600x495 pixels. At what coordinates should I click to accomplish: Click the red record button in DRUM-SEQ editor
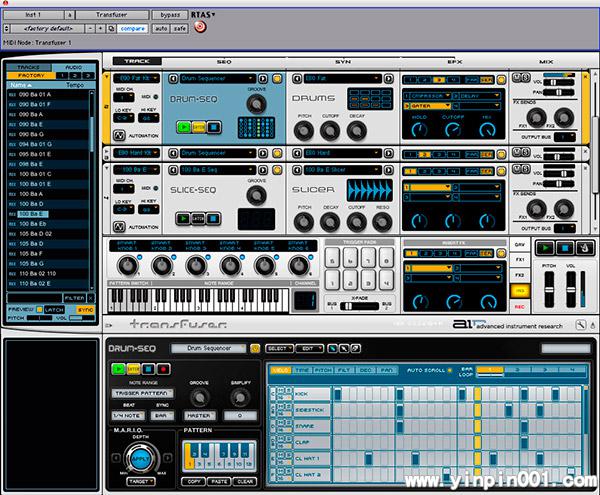(x=162, y=369)
